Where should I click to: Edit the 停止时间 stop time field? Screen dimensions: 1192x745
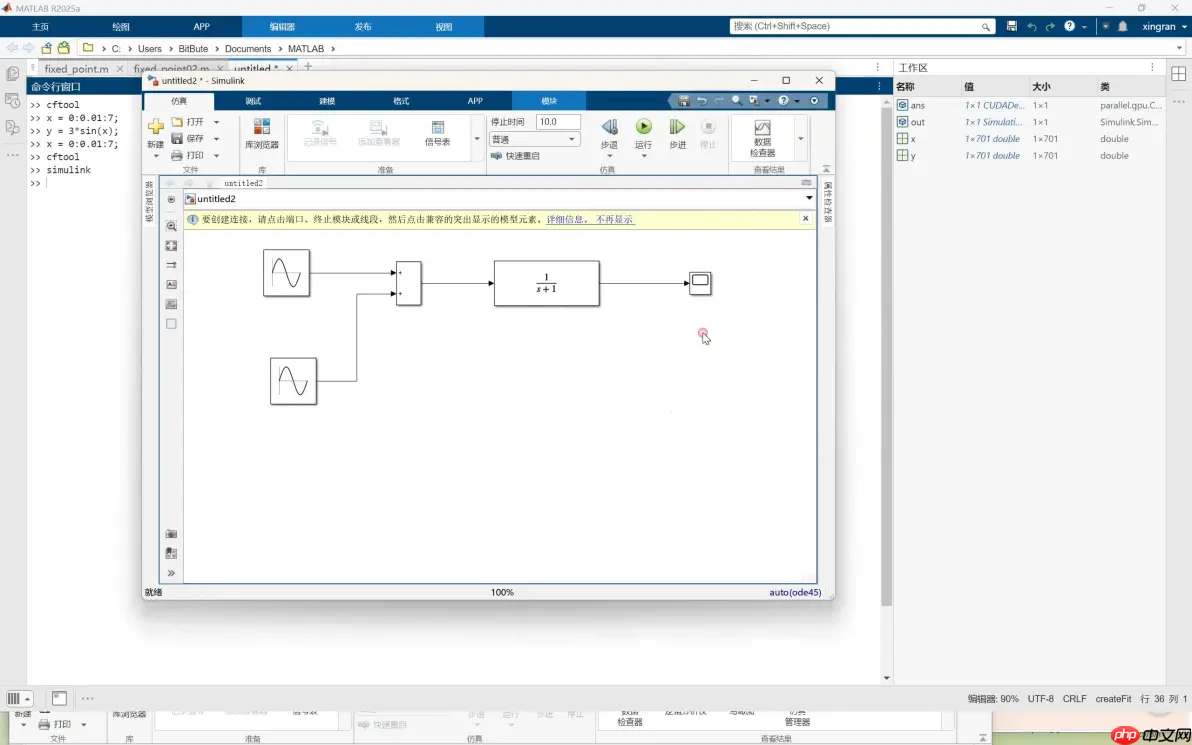click(556, 121)
